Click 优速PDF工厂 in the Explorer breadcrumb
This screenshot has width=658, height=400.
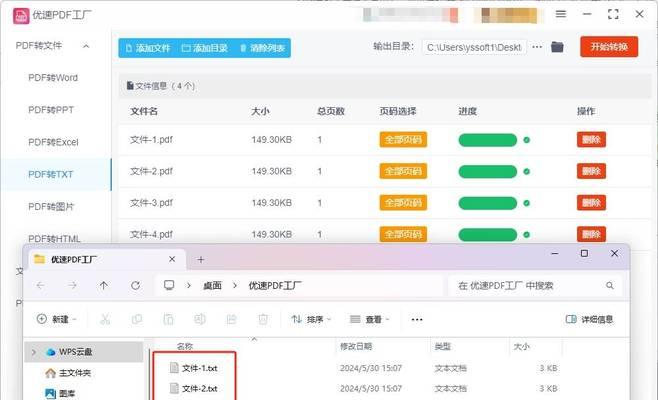pyautogui.click(x=275, y=285)
